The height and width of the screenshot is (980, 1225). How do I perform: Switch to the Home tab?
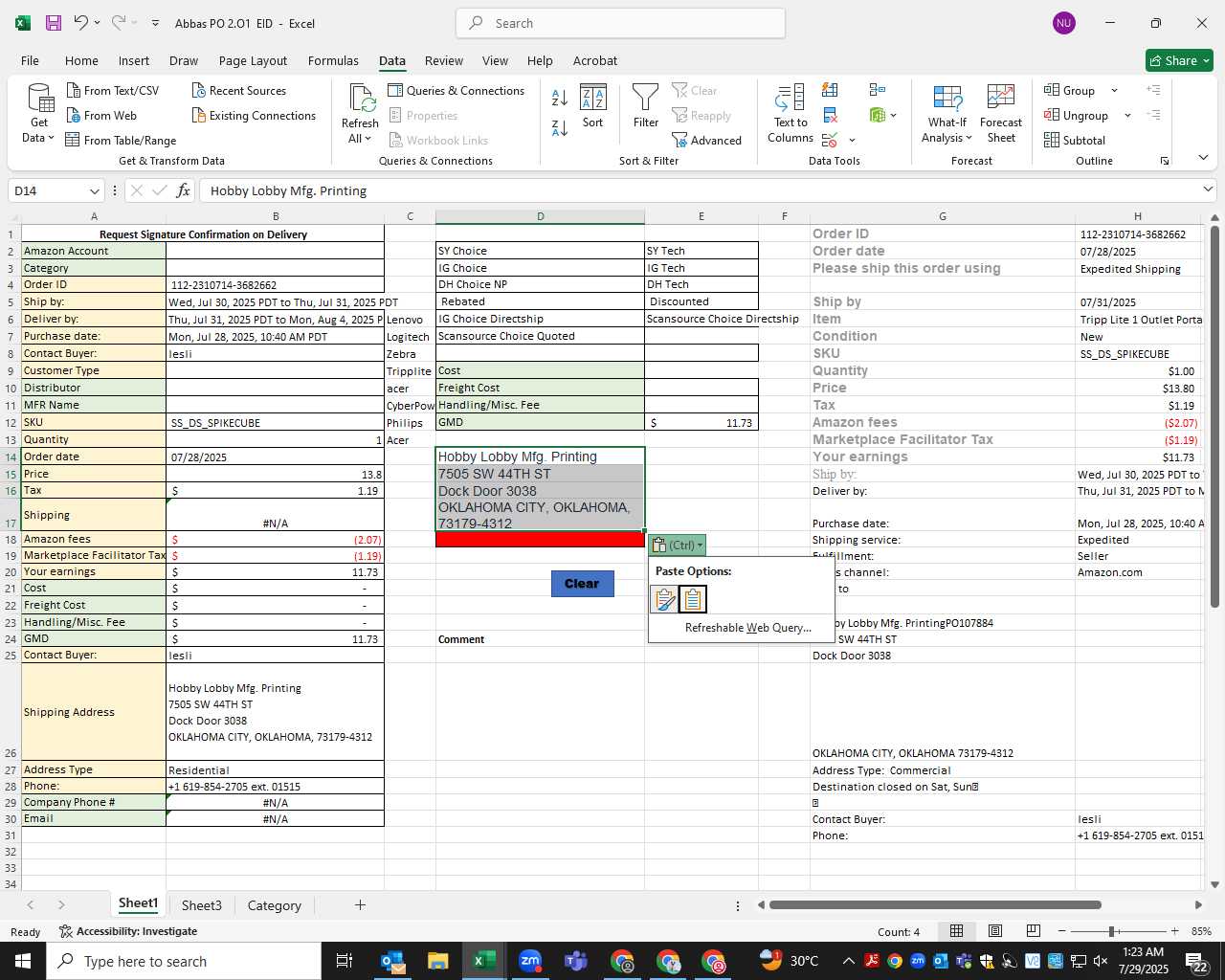[81, 60]
